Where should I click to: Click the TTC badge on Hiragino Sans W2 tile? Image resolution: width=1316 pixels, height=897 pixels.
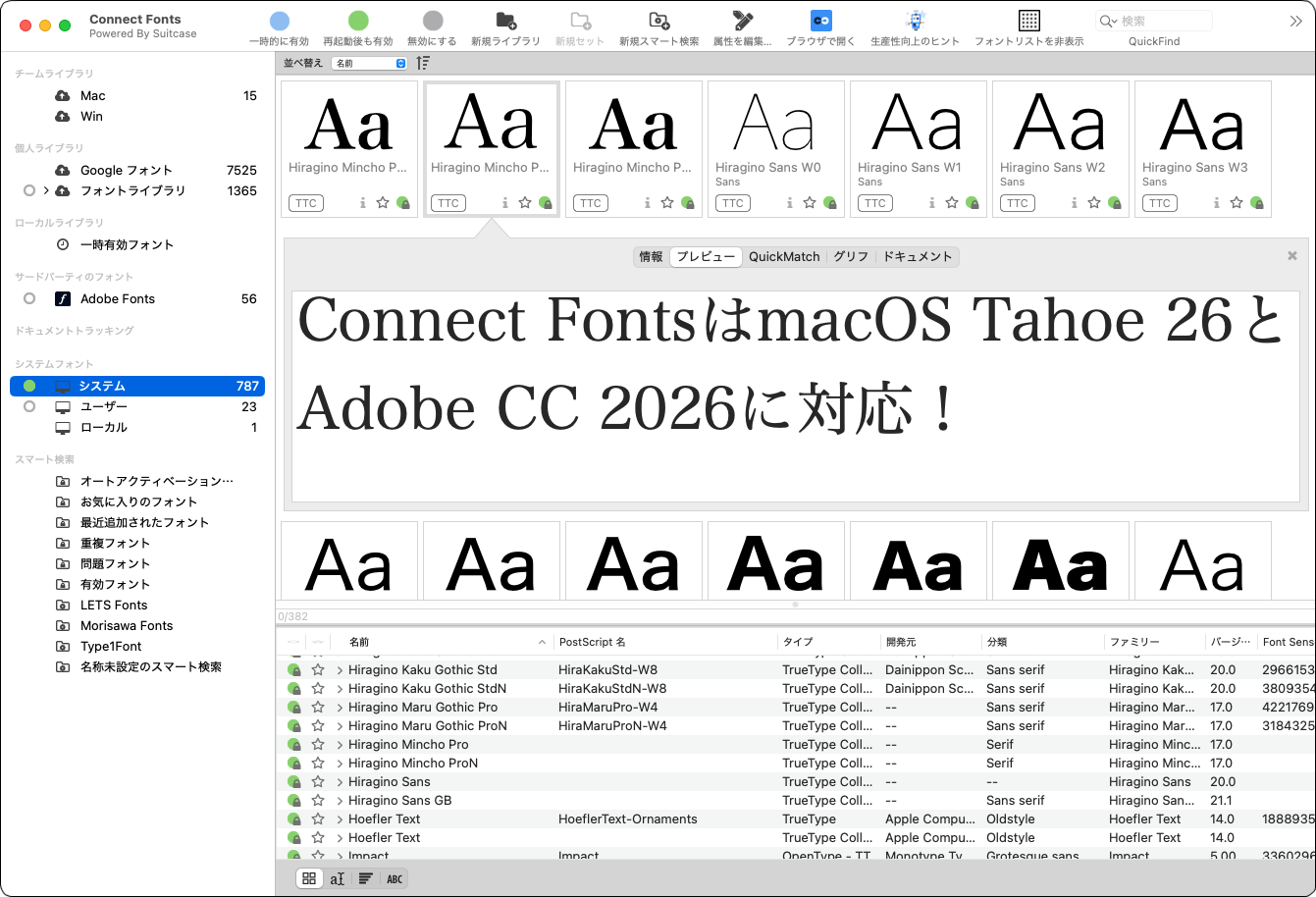click(1018, 203)
